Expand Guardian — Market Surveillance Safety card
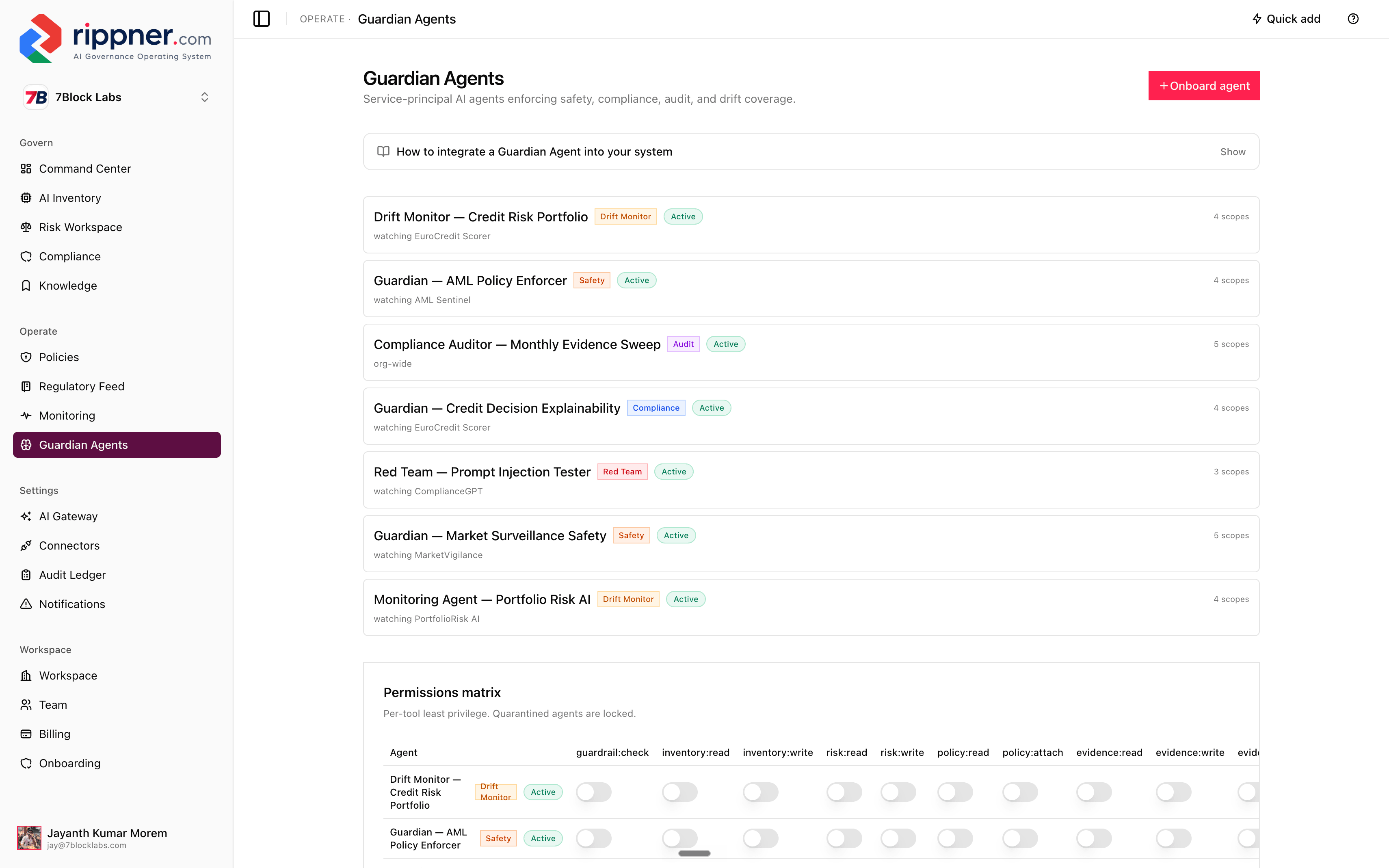The width and height of the screenshot is (1389, 868). click(x=811, y=543)
